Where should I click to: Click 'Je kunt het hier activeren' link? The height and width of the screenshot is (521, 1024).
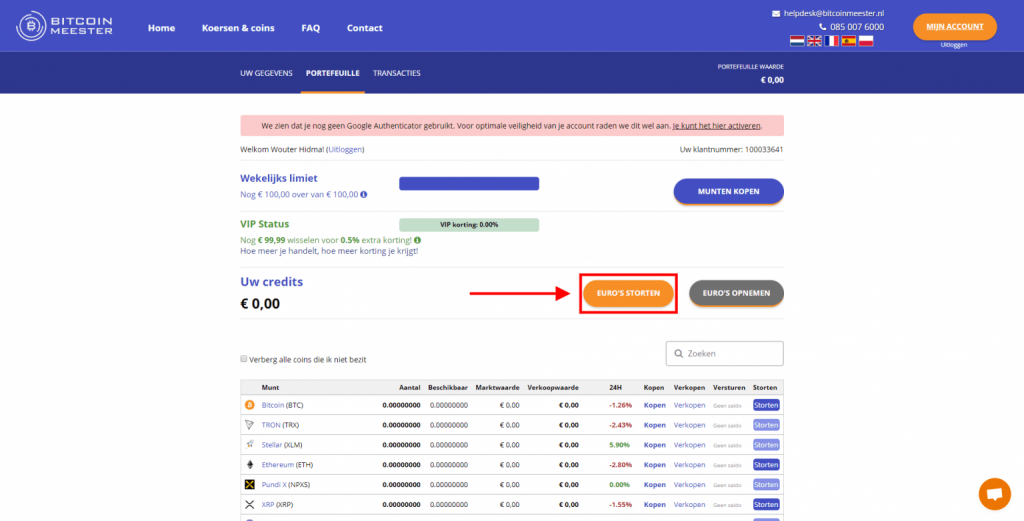click(716, 125)
